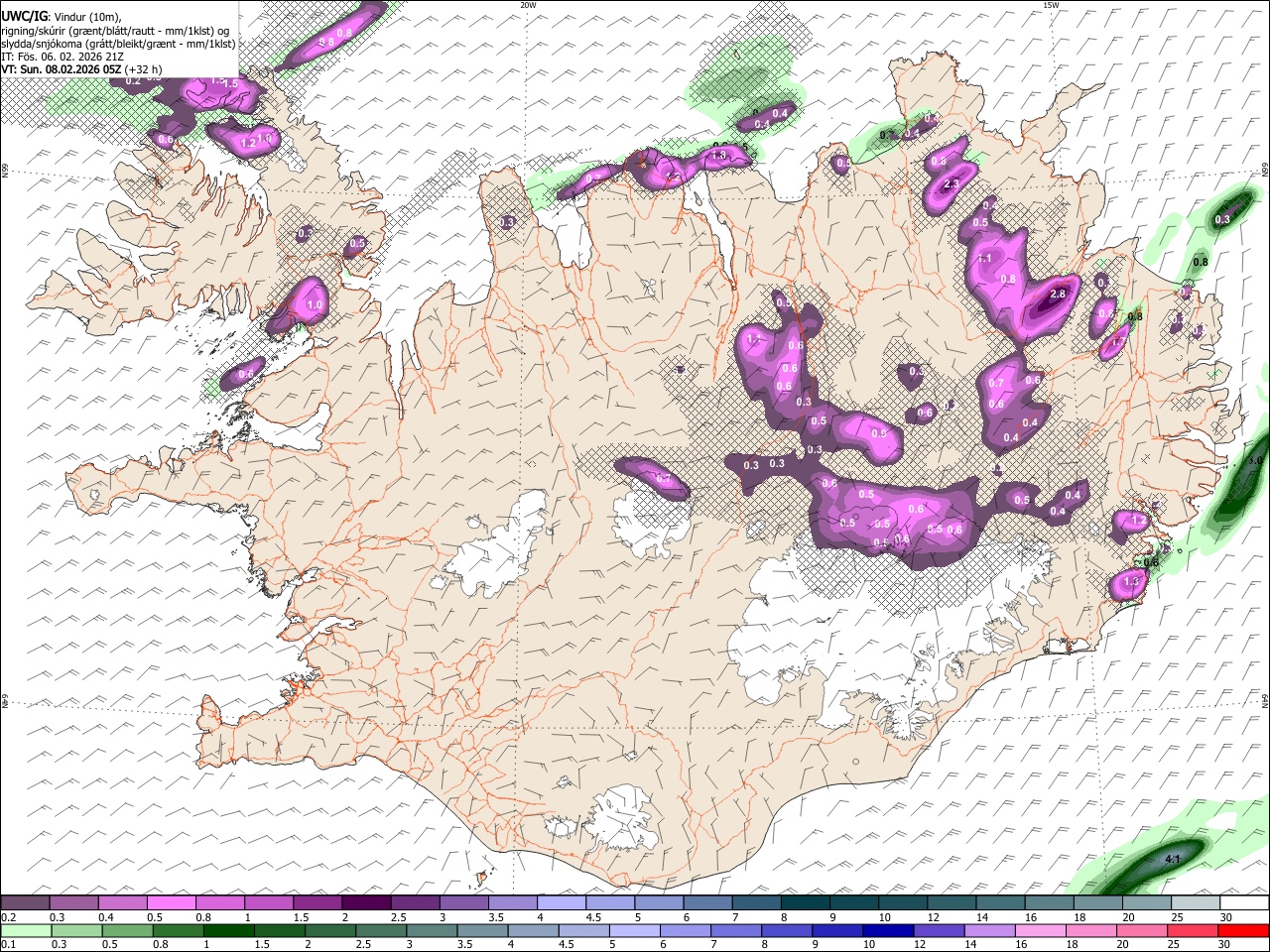Click the dark green rain band with 4.1

tap(1156, 865)
